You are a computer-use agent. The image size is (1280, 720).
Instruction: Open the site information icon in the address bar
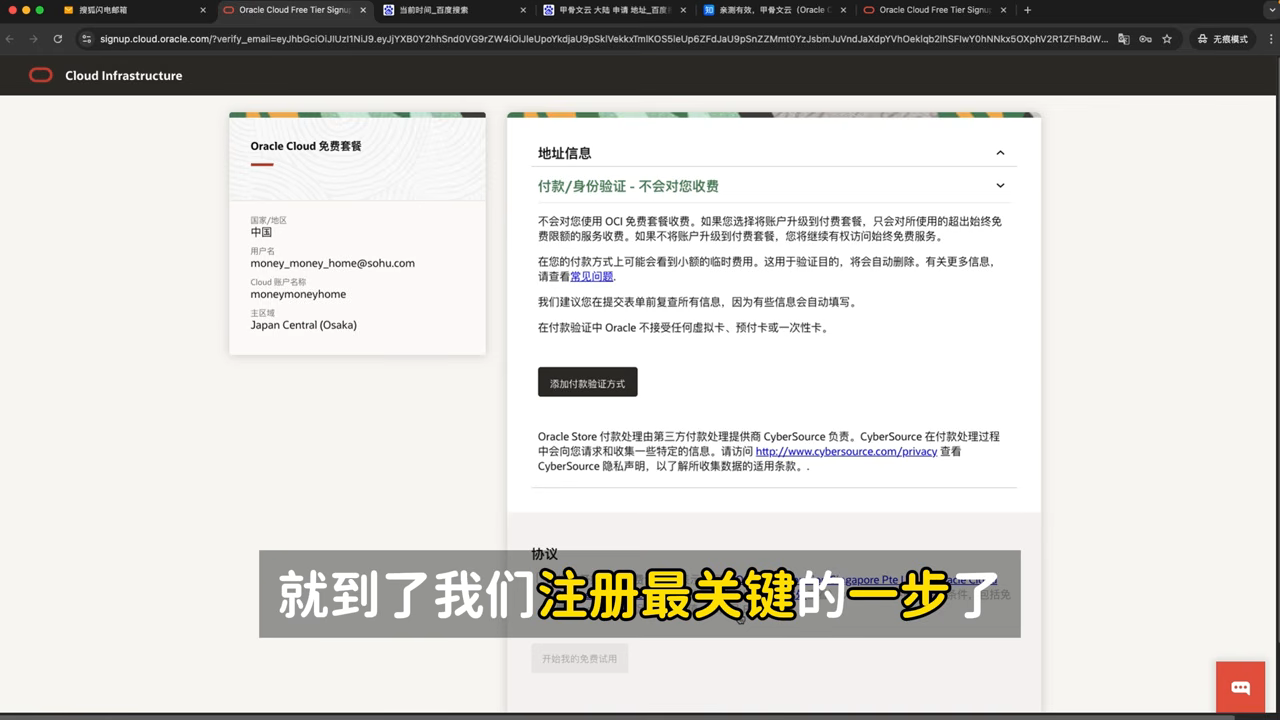(86, 39)
